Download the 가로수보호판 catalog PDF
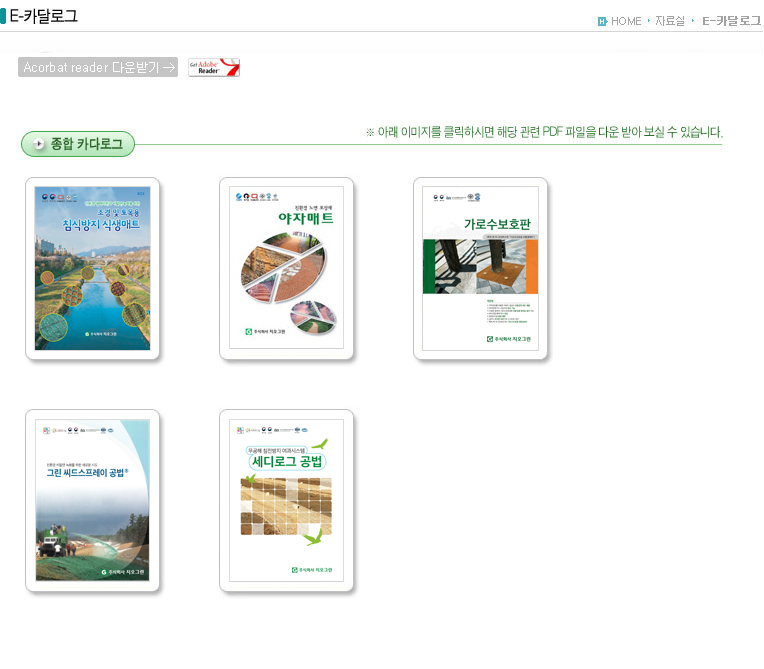Screen dimensions: 764x669 point(480,268)
